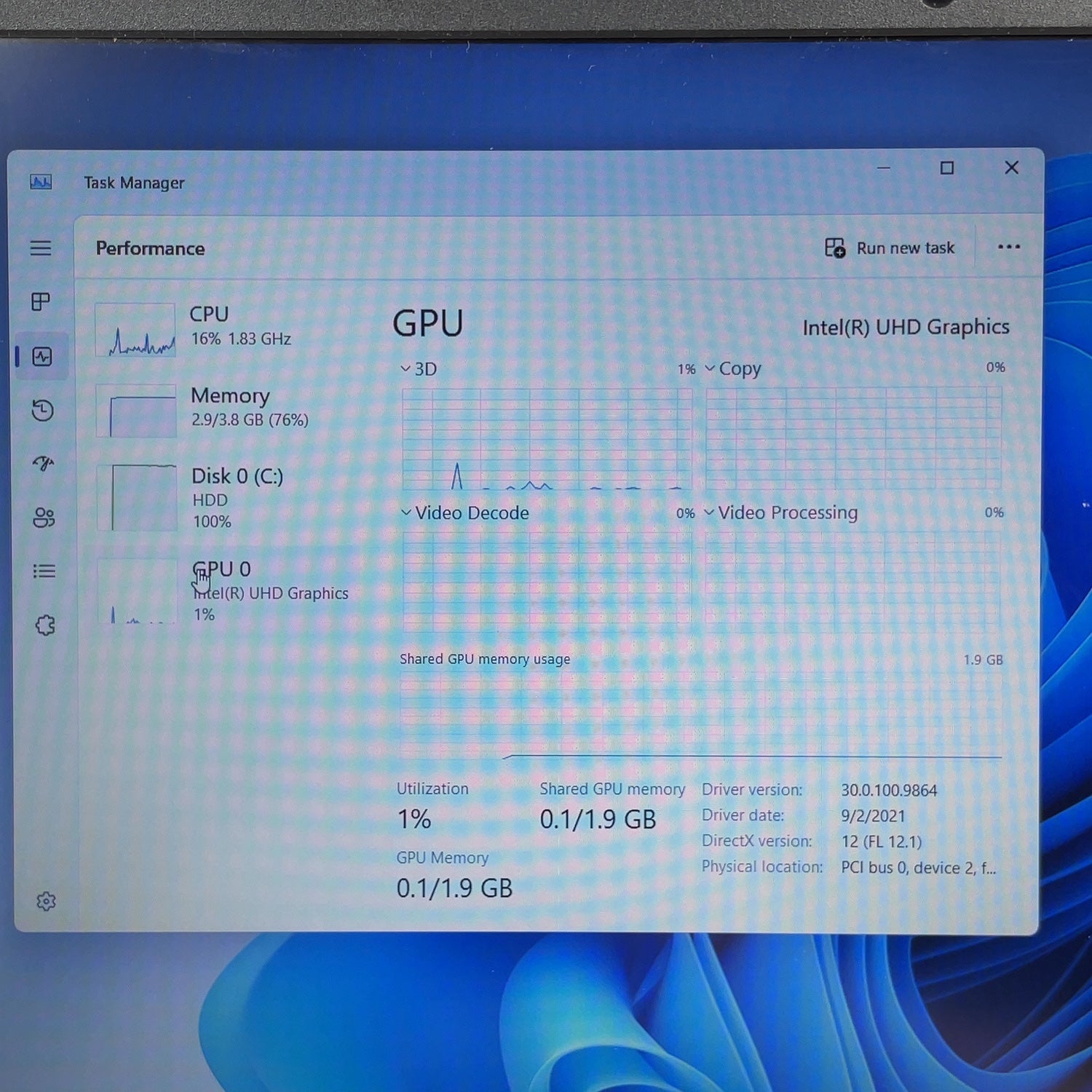Click the Utilization 1% value
Screen dimensions: 1092x1092
click(x=414, y=820)
